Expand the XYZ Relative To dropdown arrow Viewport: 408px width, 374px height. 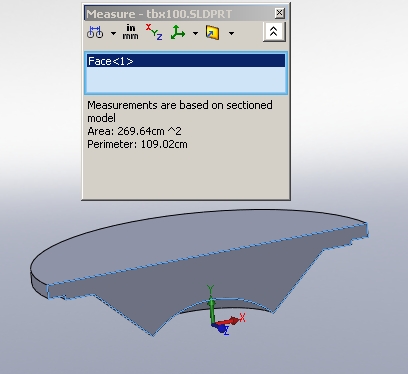195,33
